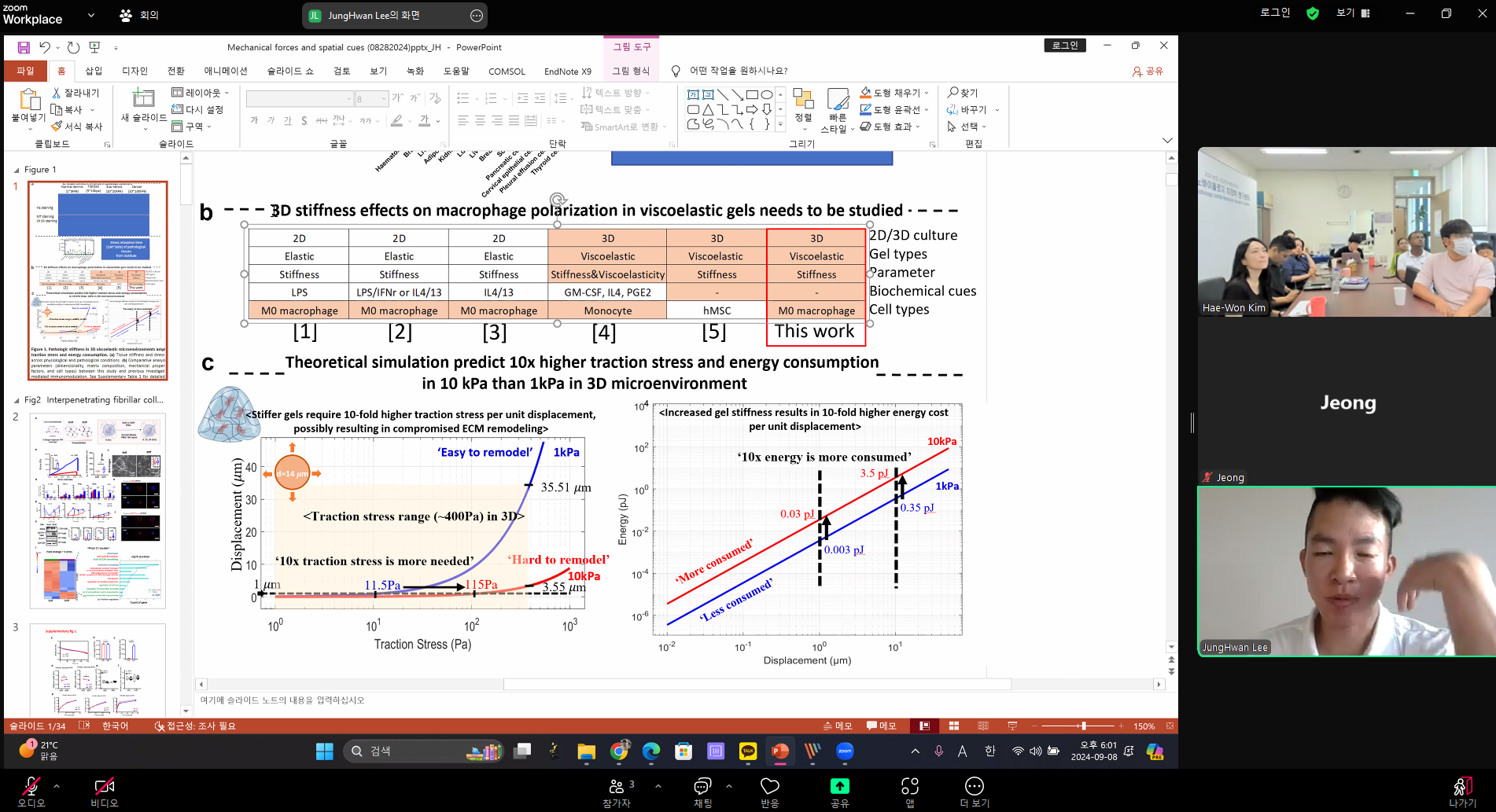Unmute Zoom audio (오디오) toggle

click(31, 792)
